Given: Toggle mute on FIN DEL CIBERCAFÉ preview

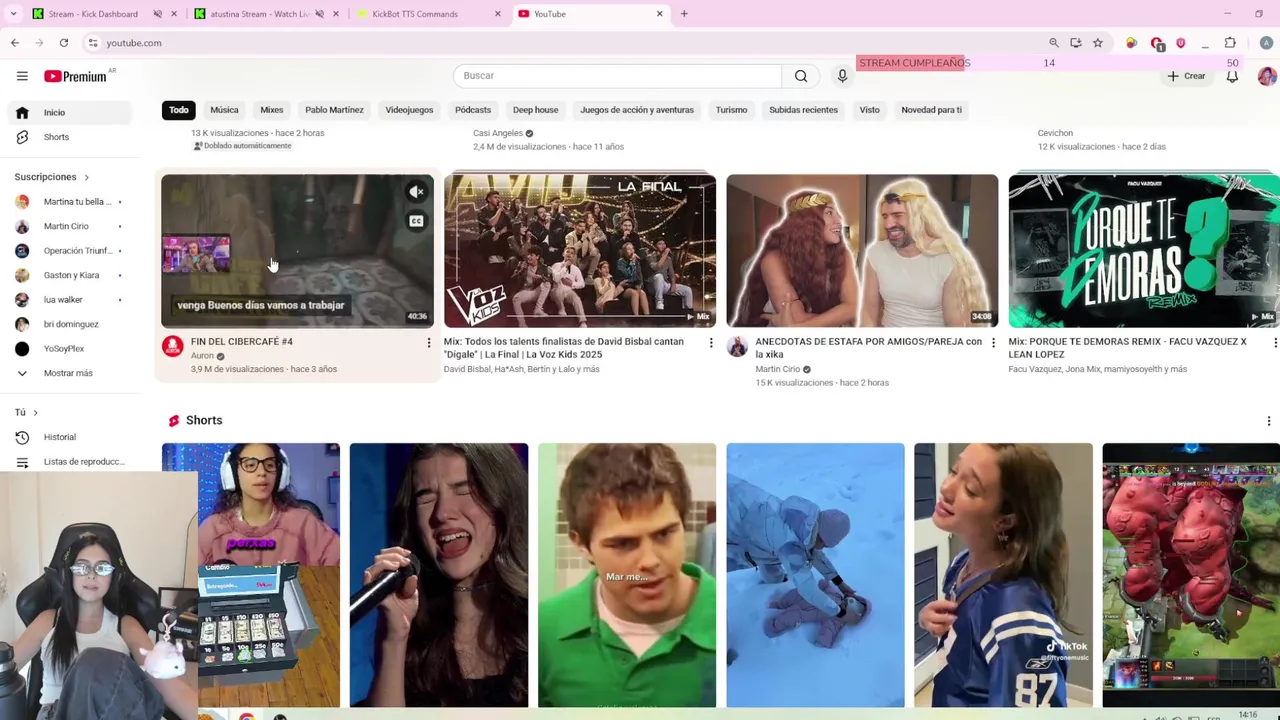Looking at the screenshot, I should (417, 191).
